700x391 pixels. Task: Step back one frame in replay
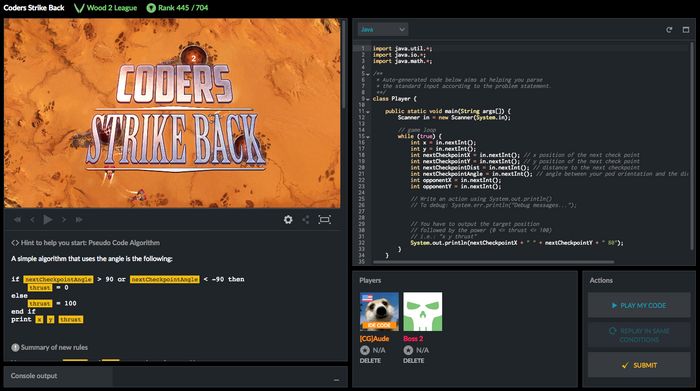(32, 220)
